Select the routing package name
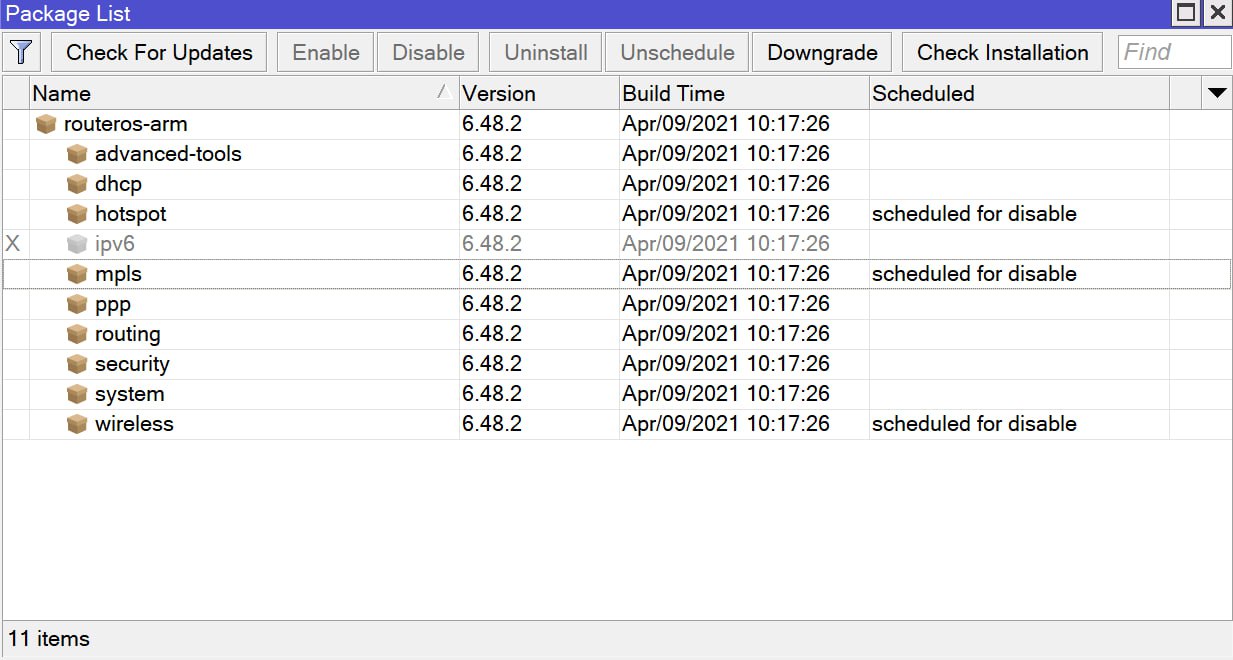Viewport: 1233px width, 660px height. tap(127, 334)
